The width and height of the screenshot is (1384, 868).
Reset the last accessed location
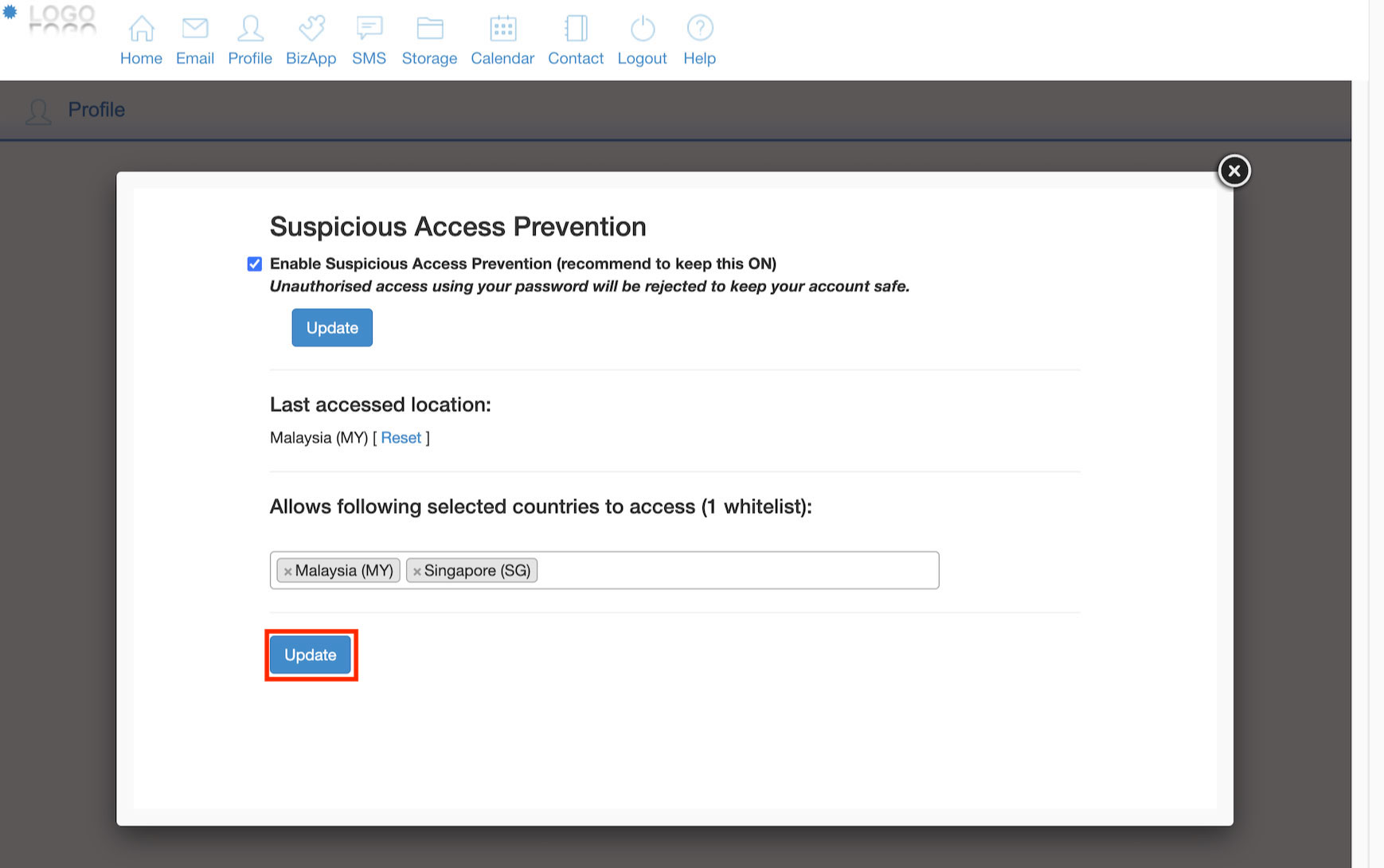point(401,438)
